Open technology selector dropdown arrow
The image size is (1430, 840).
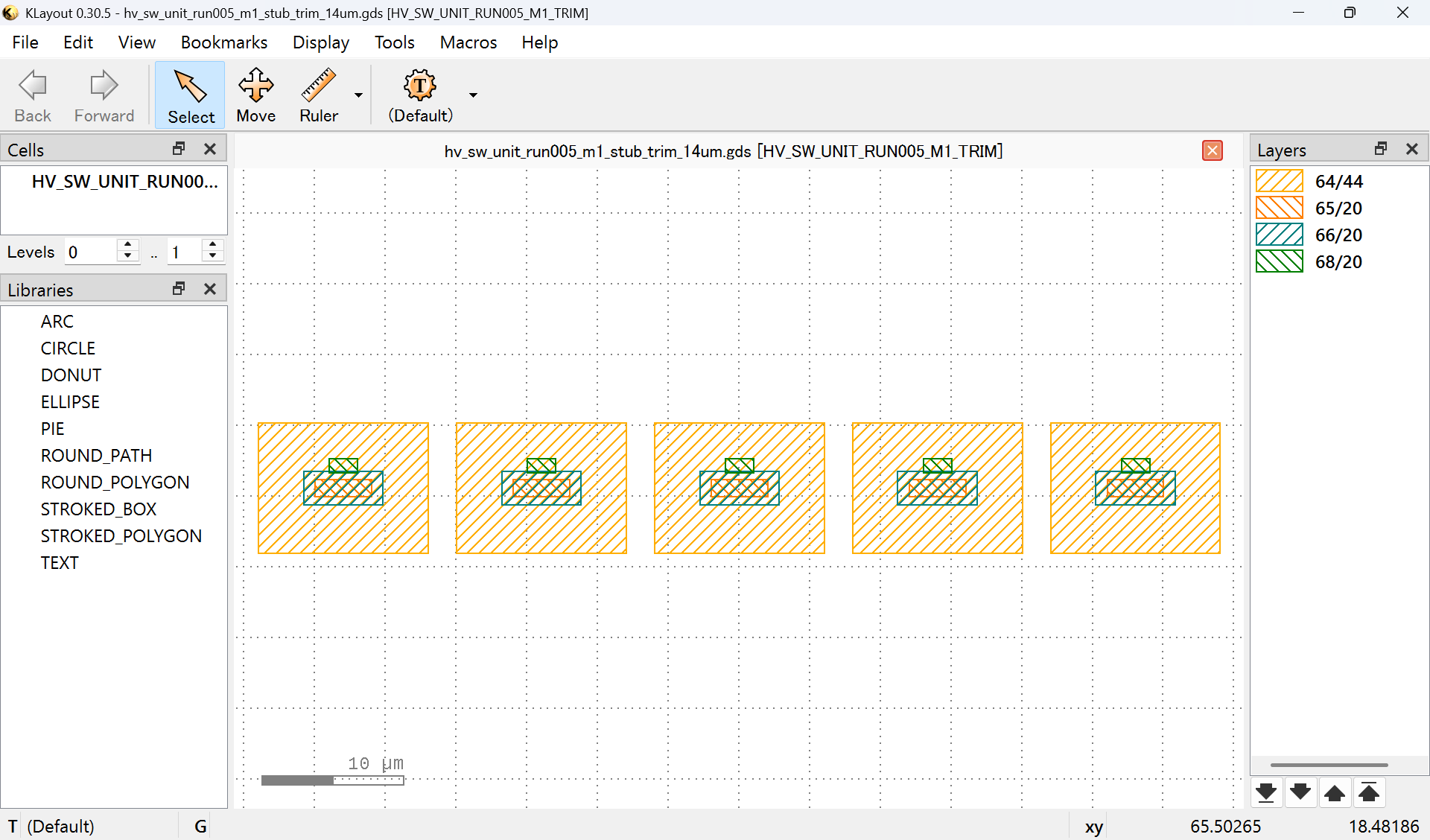[473, 95]
